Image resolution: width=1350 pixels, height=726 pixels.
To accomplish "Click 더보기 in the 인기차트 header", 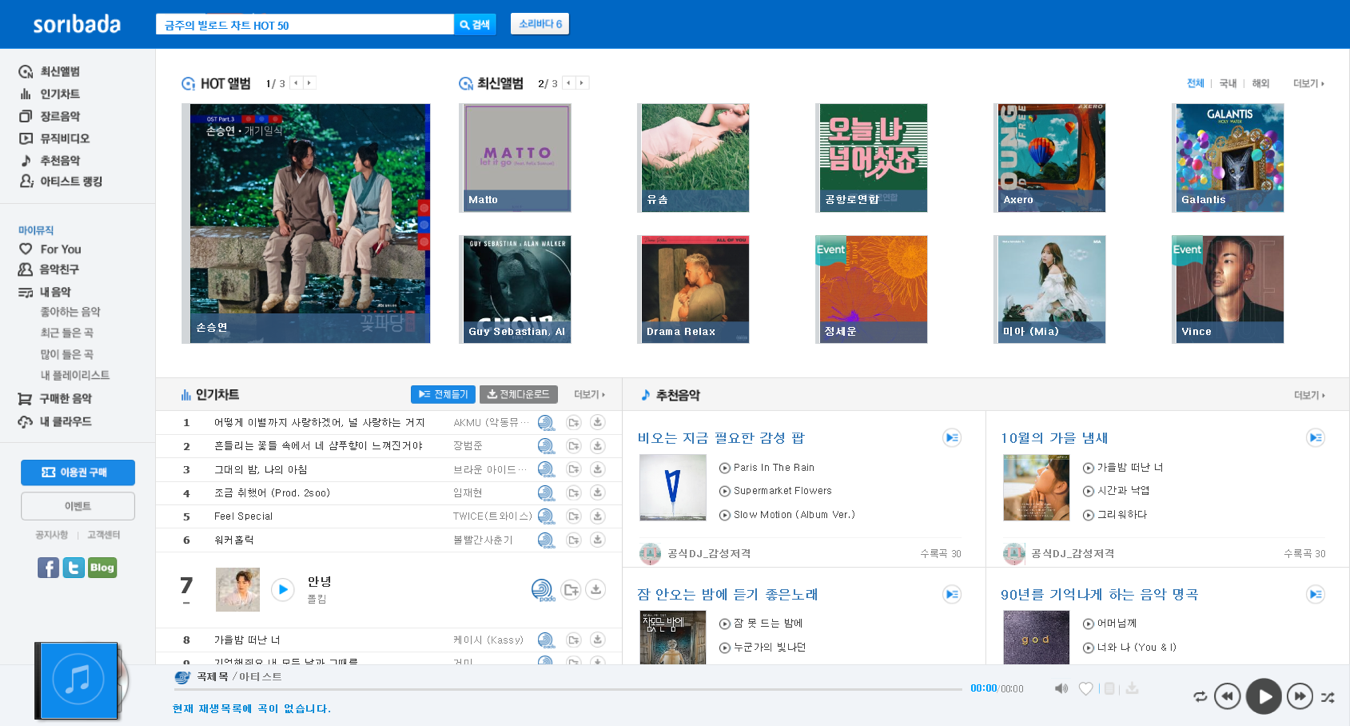I will 589,394.
